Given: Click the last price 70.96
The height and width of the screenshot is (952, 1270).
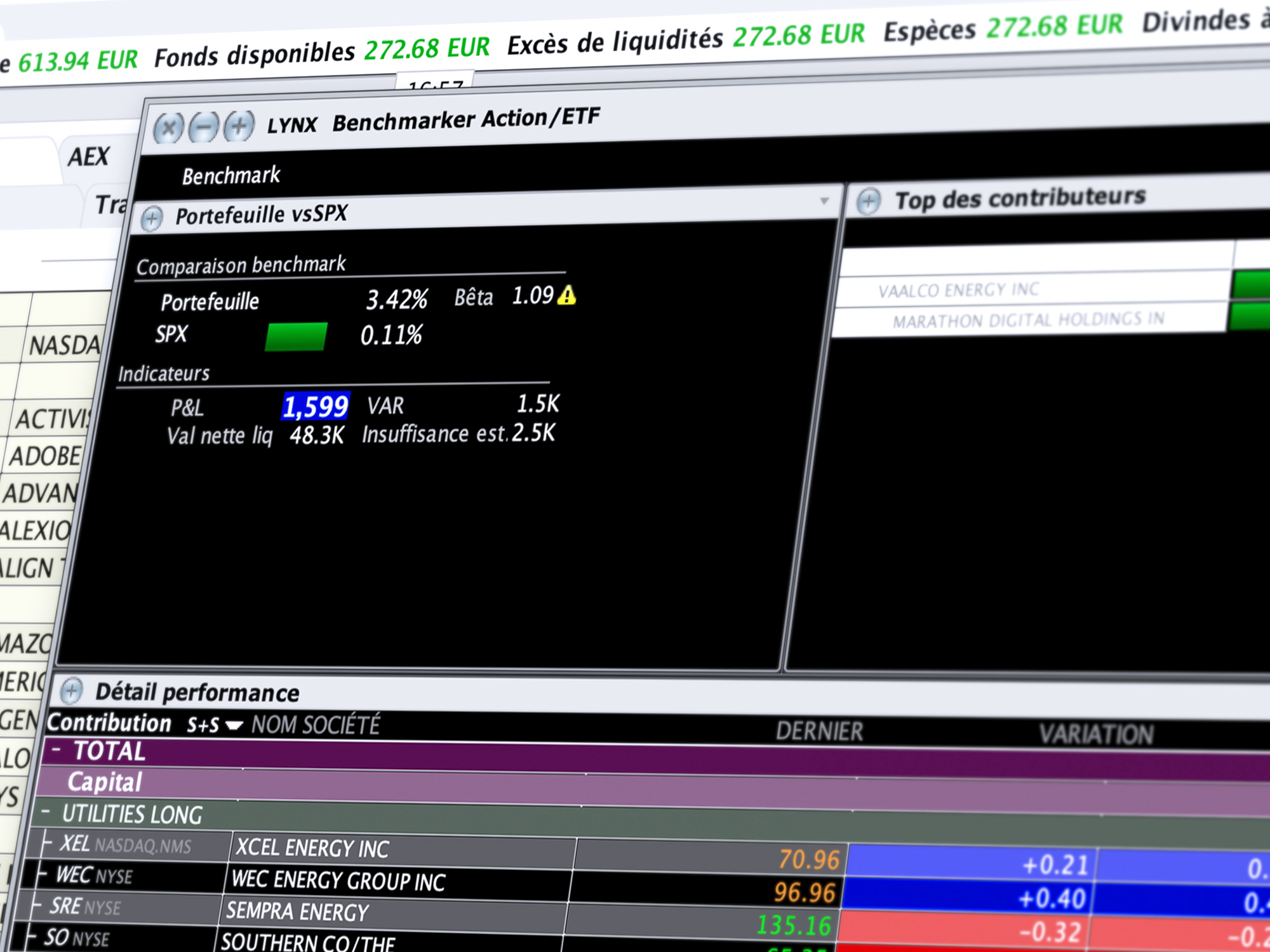Looking at the screenshot, I should click(x=809, y=859).
